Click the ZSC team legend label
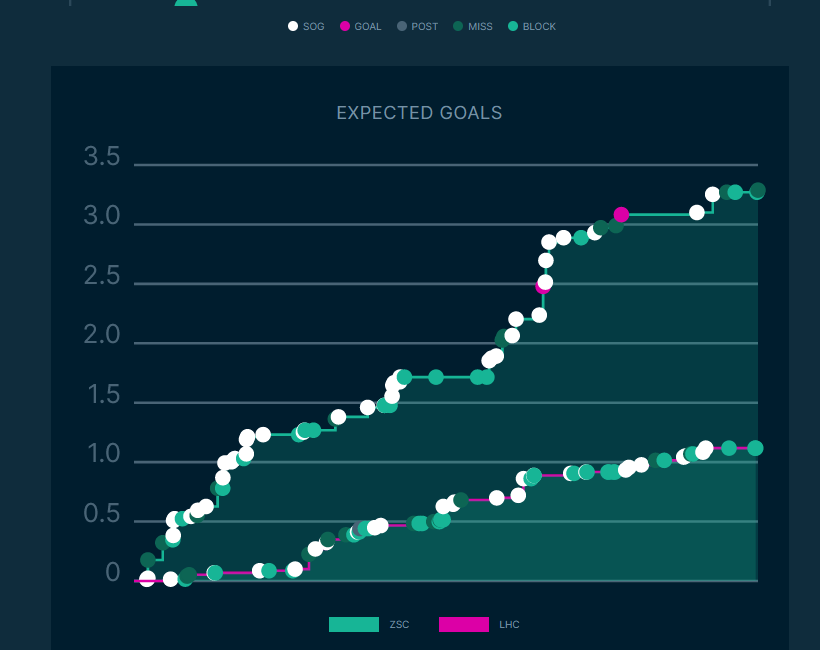Image resolution: width=820 pixels, height=650 pixels. pos(400,625)
